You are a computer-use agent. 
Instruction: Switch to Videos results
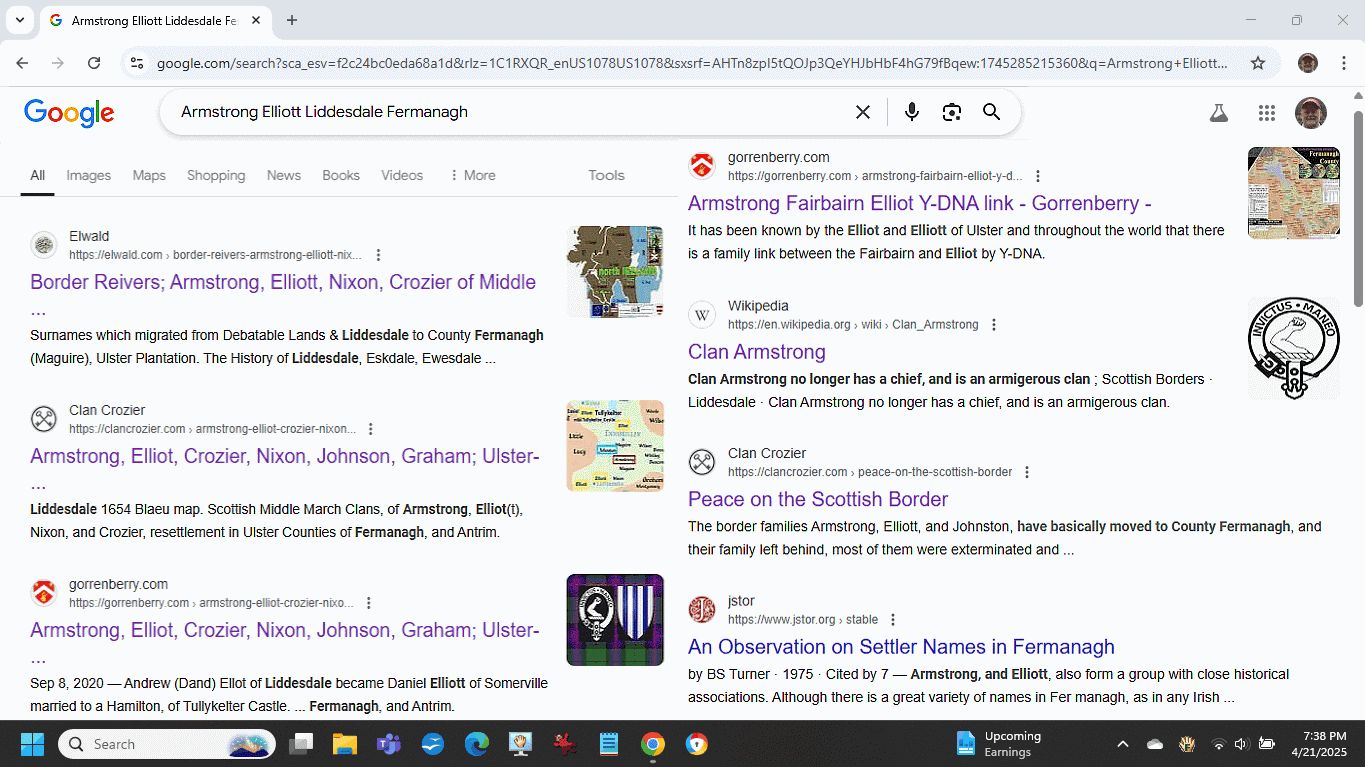[x=402, y=175]
